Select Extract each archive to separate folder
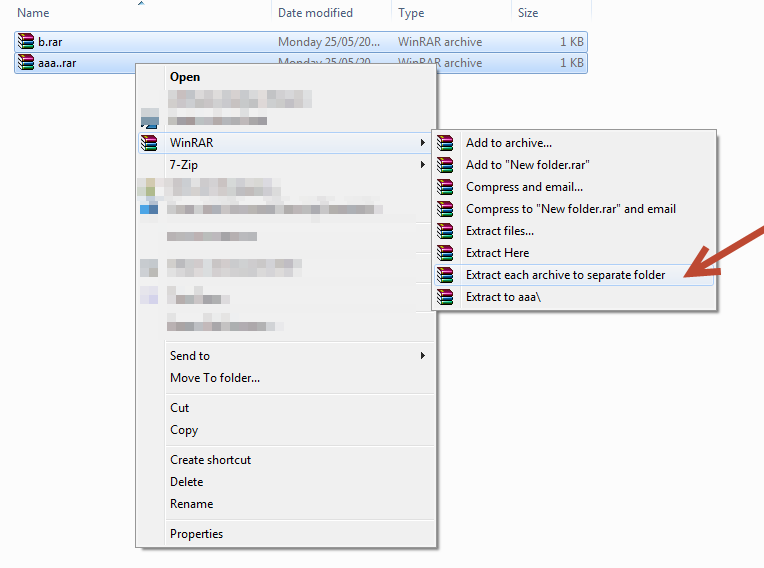The width and height of the screenshot is (764, 568). [x=573, y=275]
